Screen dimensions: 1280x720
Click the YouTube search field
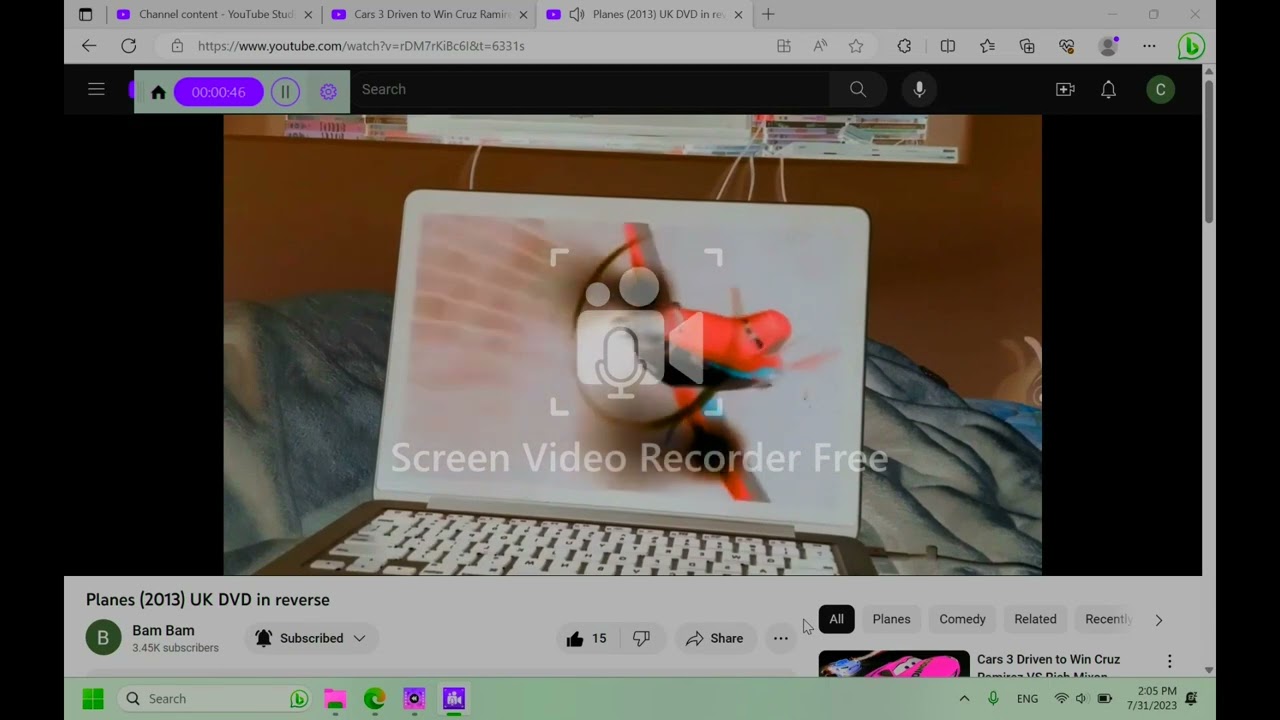click(x=590, y=89)
